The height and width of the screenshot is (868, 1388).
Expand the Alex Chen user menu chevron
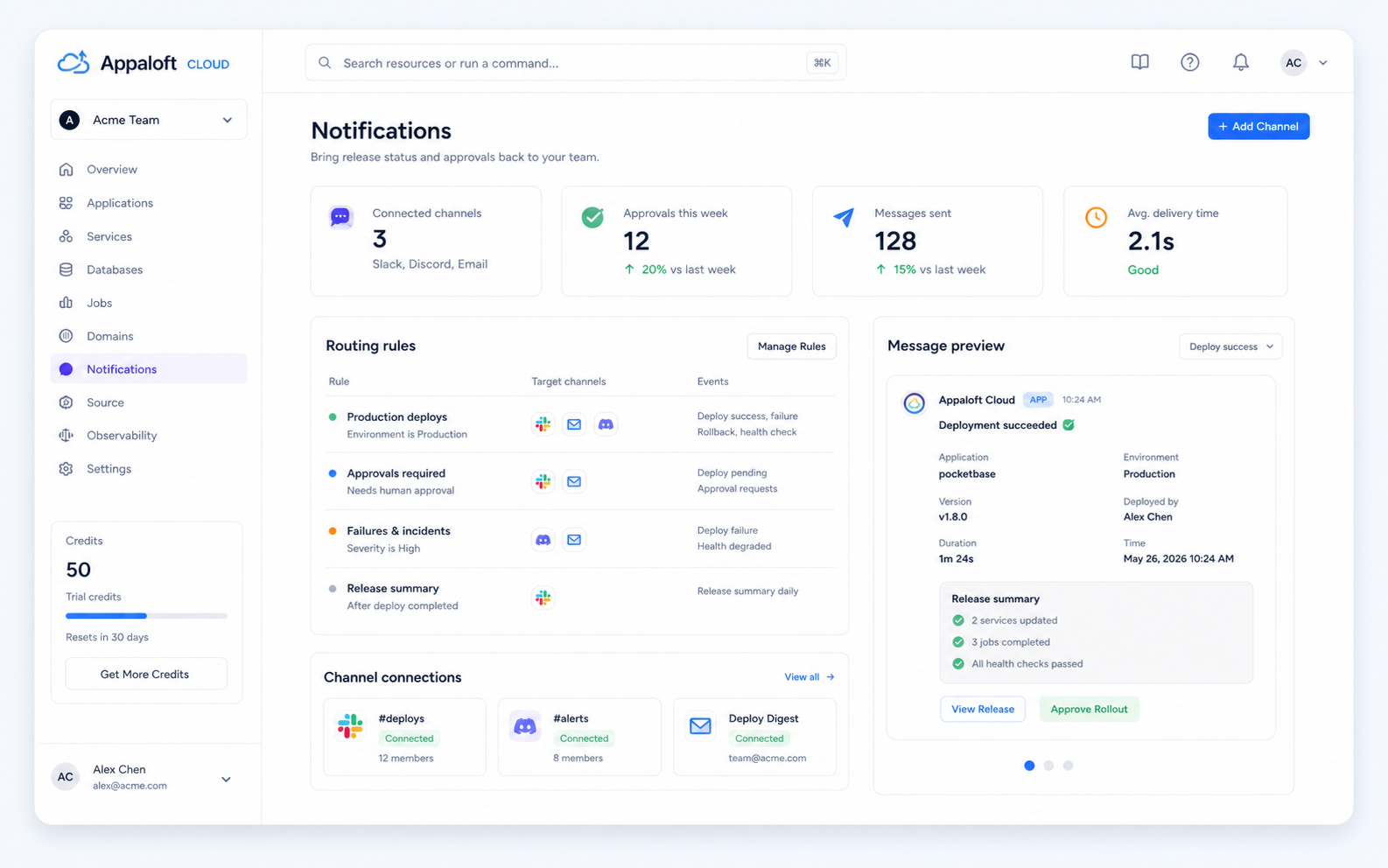(226, 779)
